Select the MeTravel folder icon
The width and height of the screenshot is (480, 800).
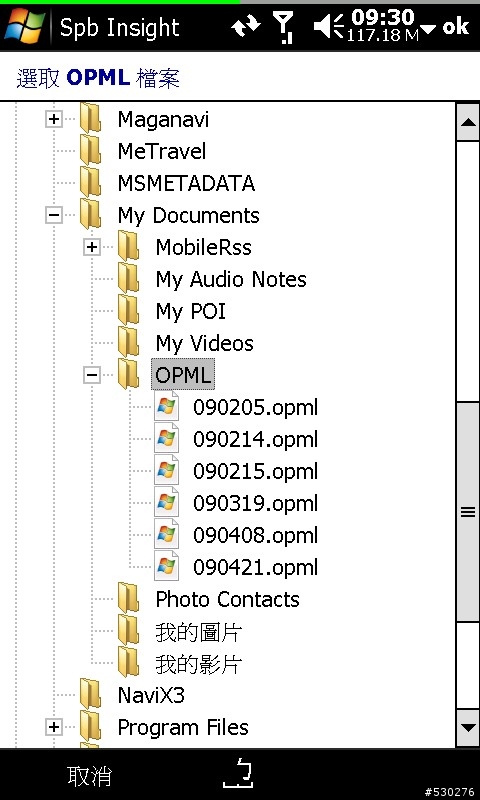click(x=90, y=151)
